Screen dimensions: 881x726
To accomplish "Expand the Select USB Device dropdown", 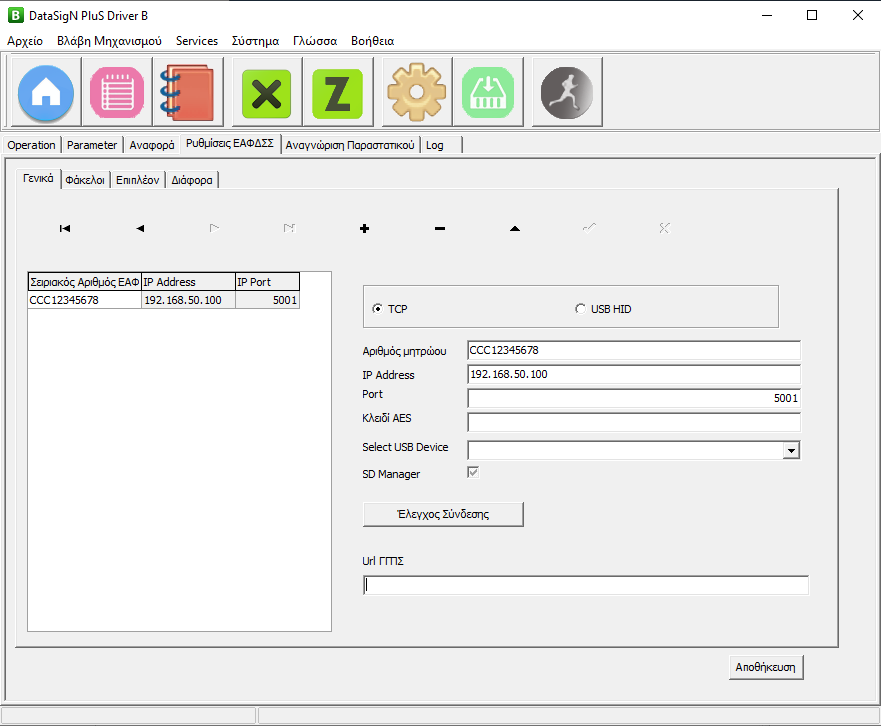I will (791, 450).
